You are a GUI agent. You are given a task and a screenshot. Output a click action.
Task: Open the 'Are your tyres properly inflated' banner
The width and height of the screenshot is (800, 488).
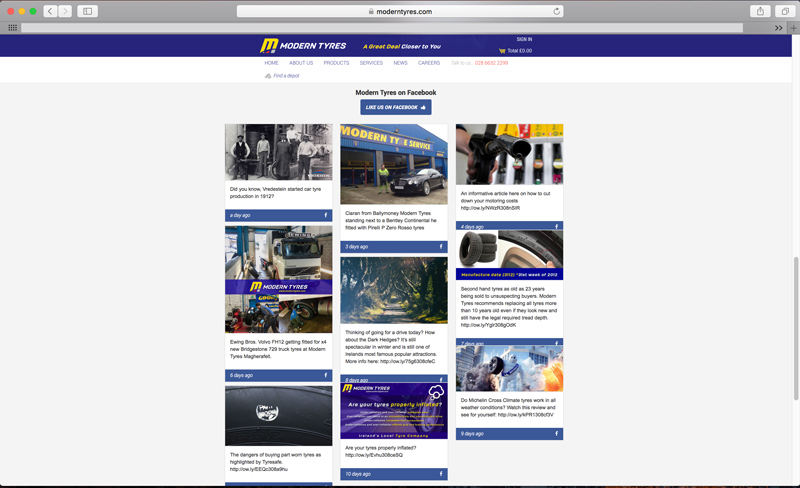pyautogui.click(x=394, y=411)
